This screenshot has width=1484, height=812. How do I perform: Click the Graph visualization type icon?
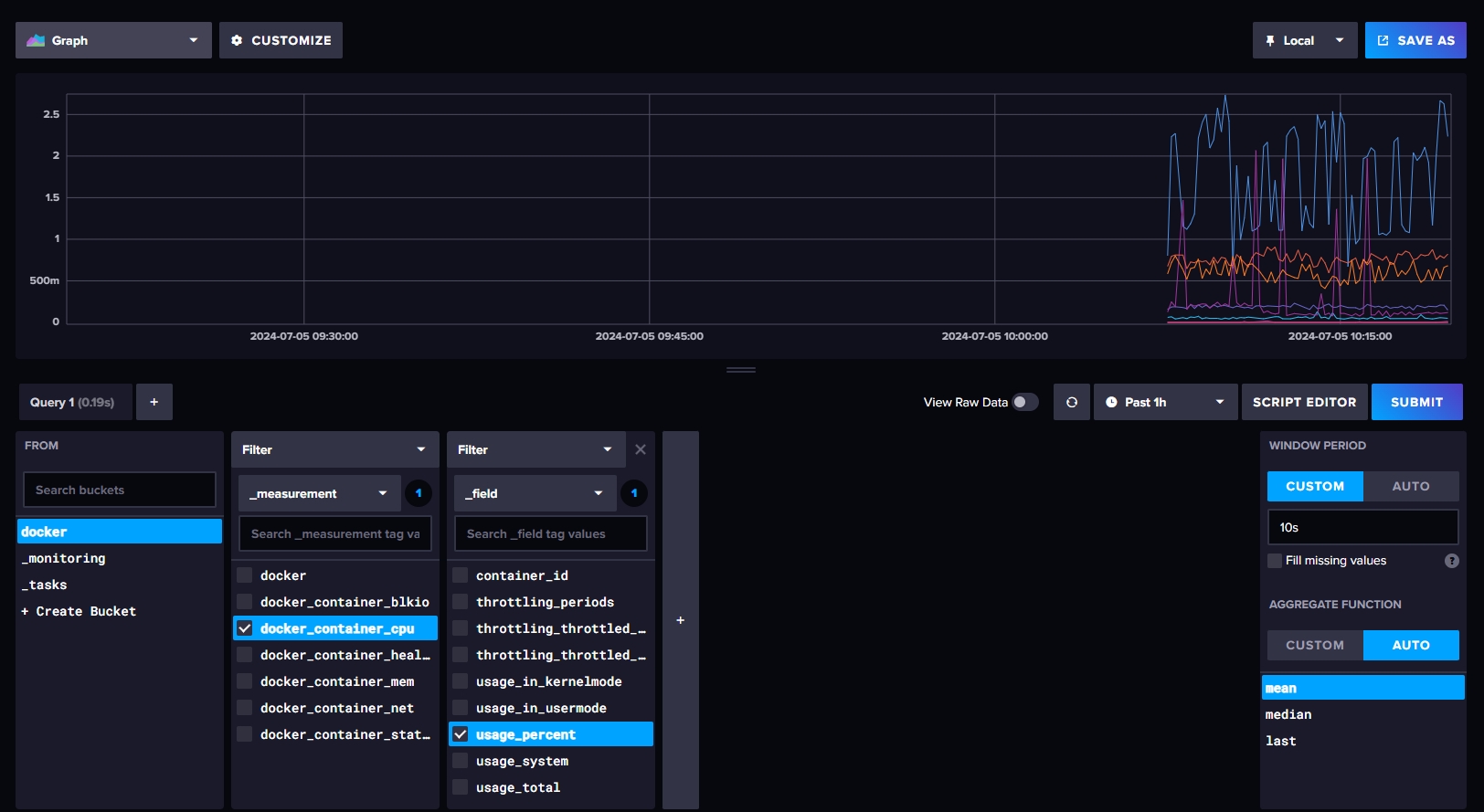coord(36,40)
